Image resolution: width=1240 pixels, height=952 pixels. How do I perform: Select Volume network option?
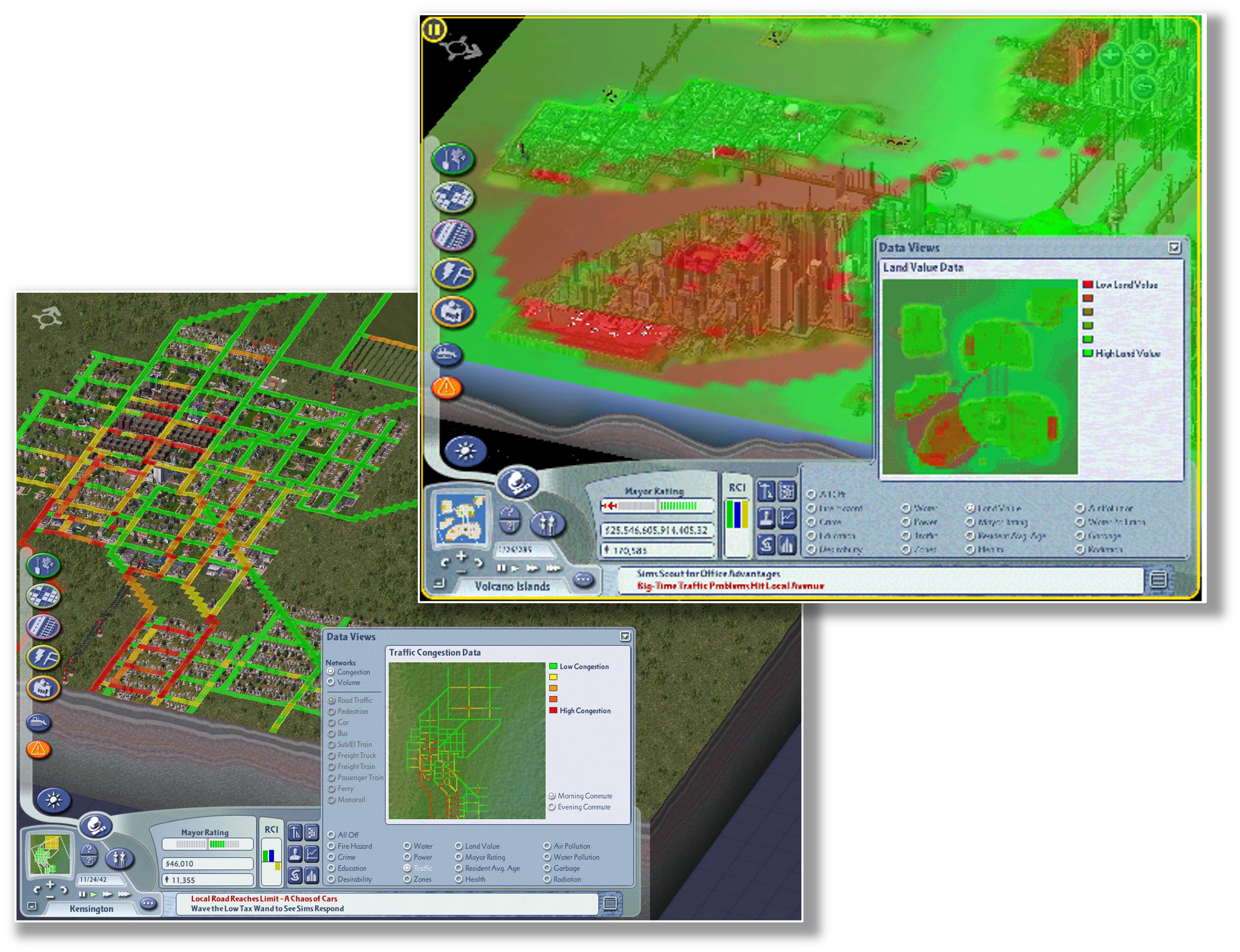click(344, 683)
